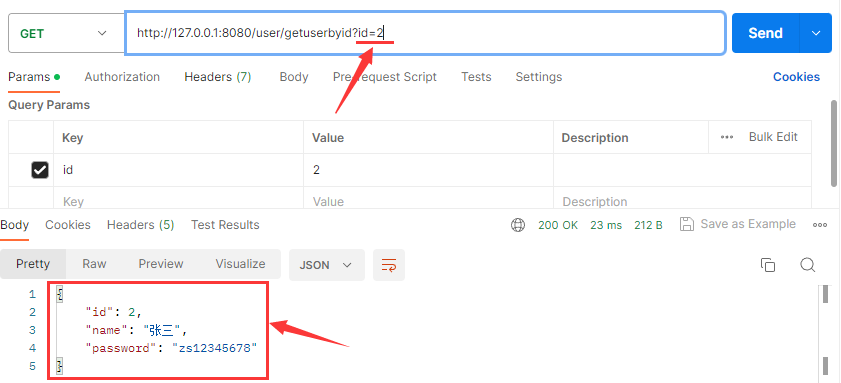The width and height of the screenshot is (841, 383).
Task: Click the "password" key in the response
Action: (121, 348)
